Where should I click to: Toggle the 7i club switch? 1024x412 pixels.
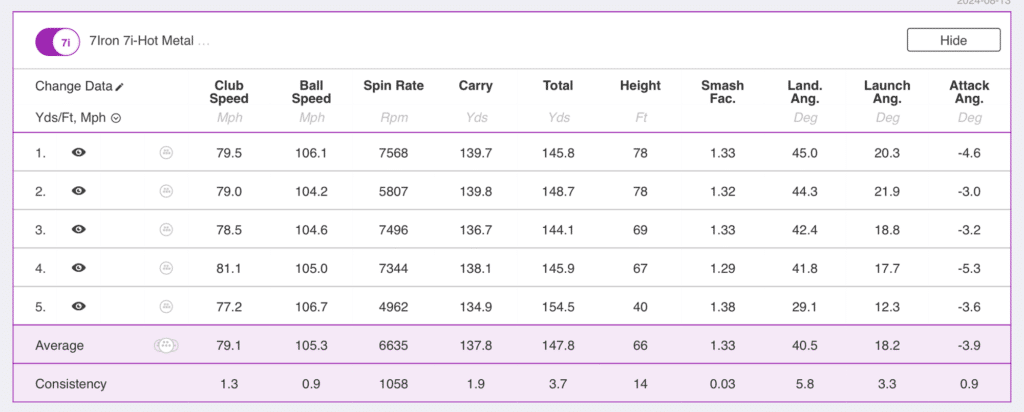point(56,42)
